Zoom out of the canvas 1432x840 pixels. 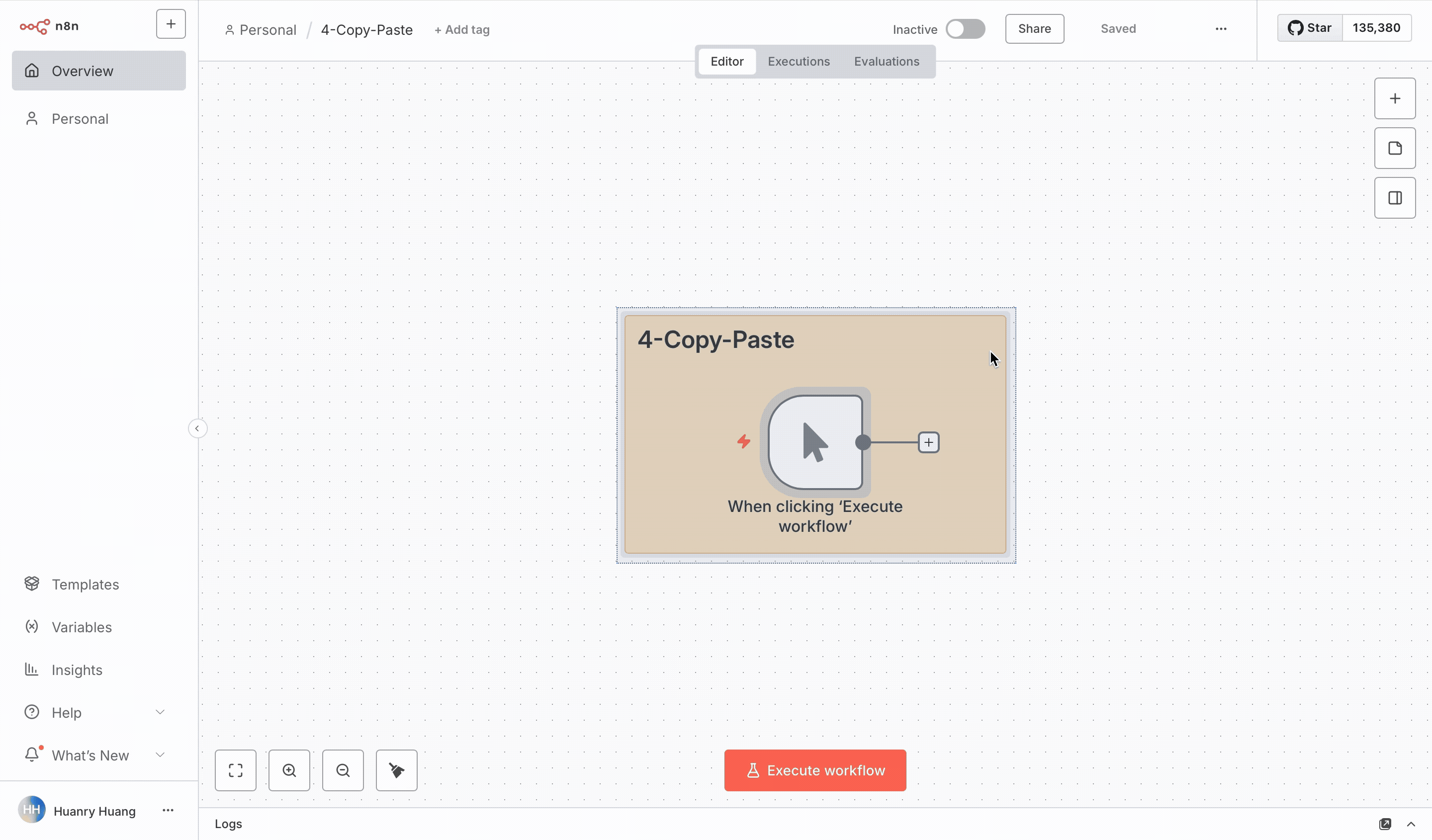click(343, 771)
